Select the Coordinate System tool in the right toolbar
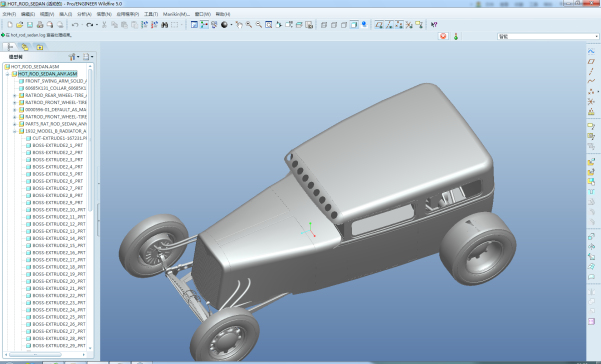601x364 pixels. point(591,101)
